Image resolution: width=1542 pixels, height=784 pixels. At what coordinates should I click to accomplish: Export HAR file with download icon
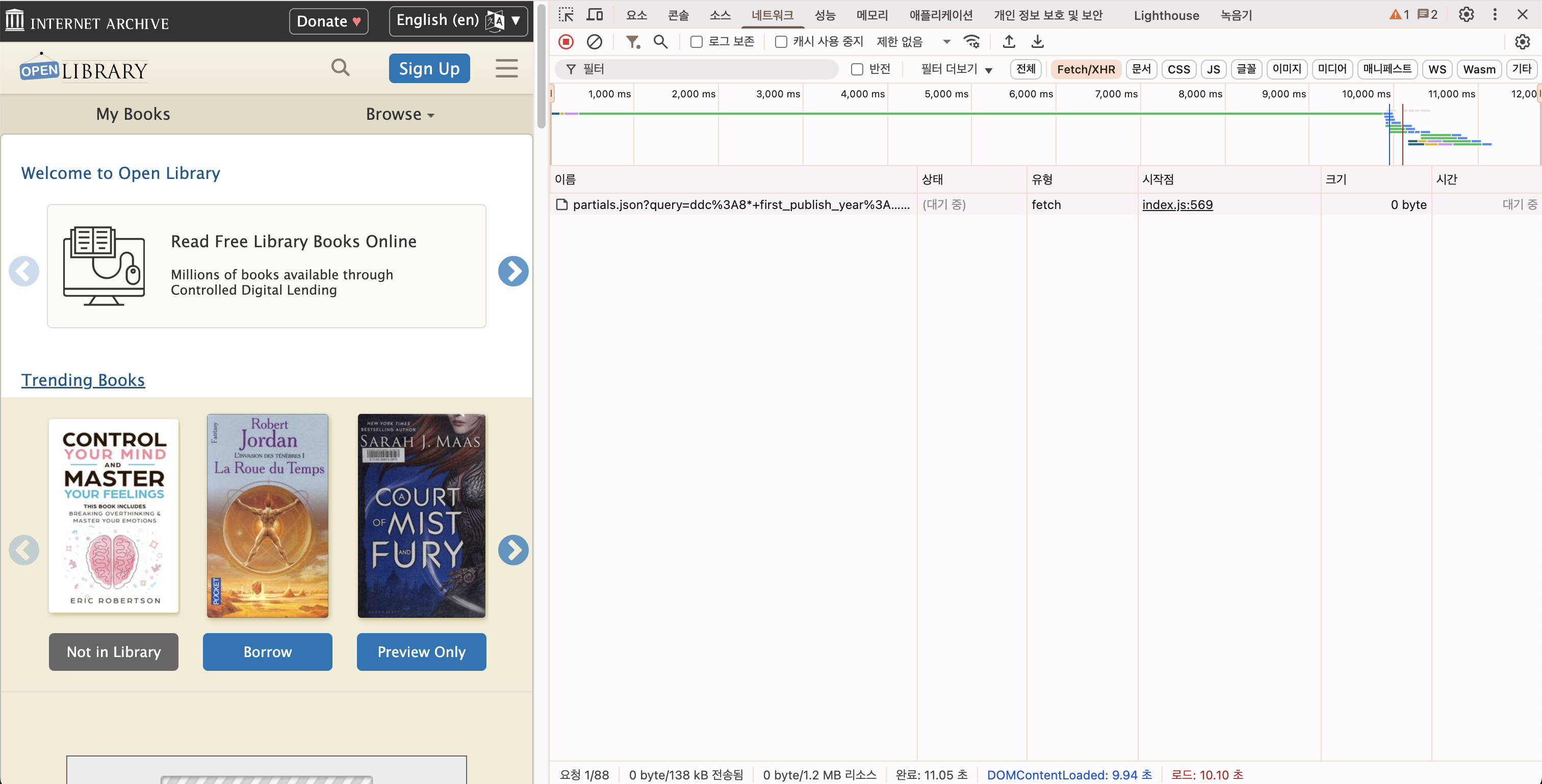[x=1037, y=42]
